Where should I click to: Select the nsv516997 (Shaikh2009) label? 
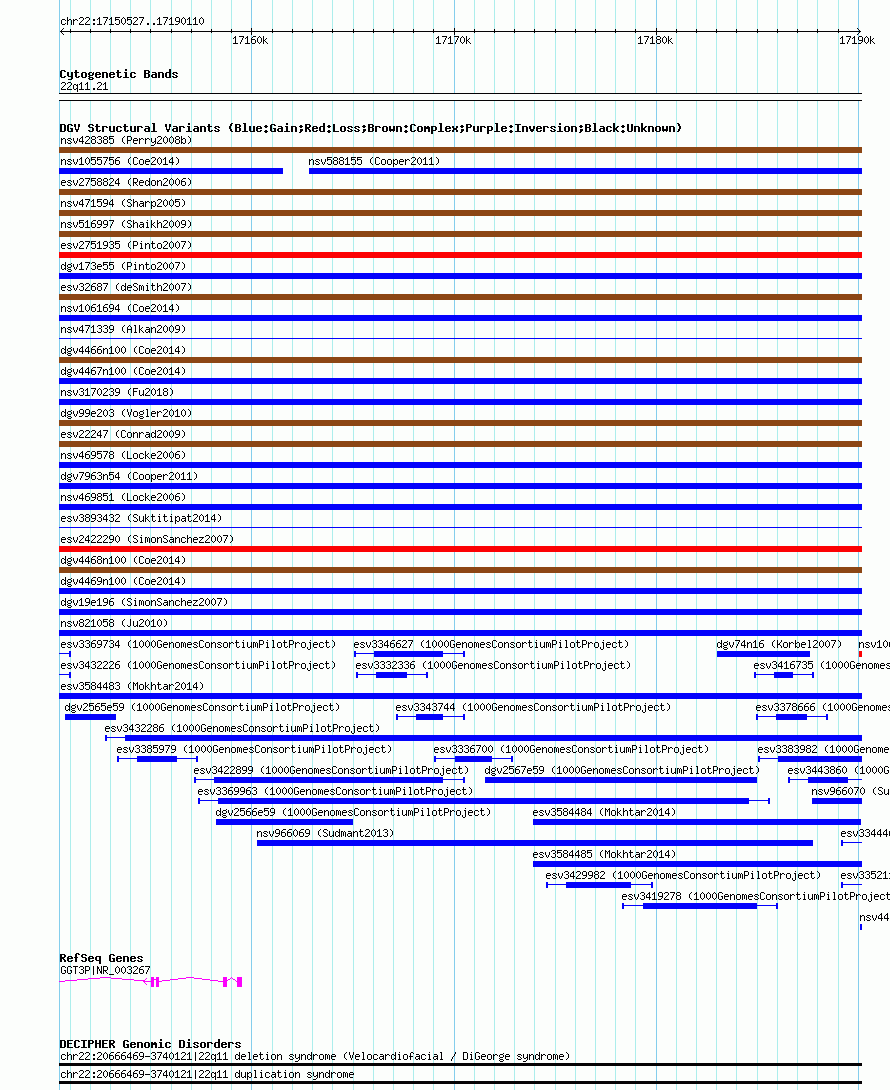click(x=126, y=224)
